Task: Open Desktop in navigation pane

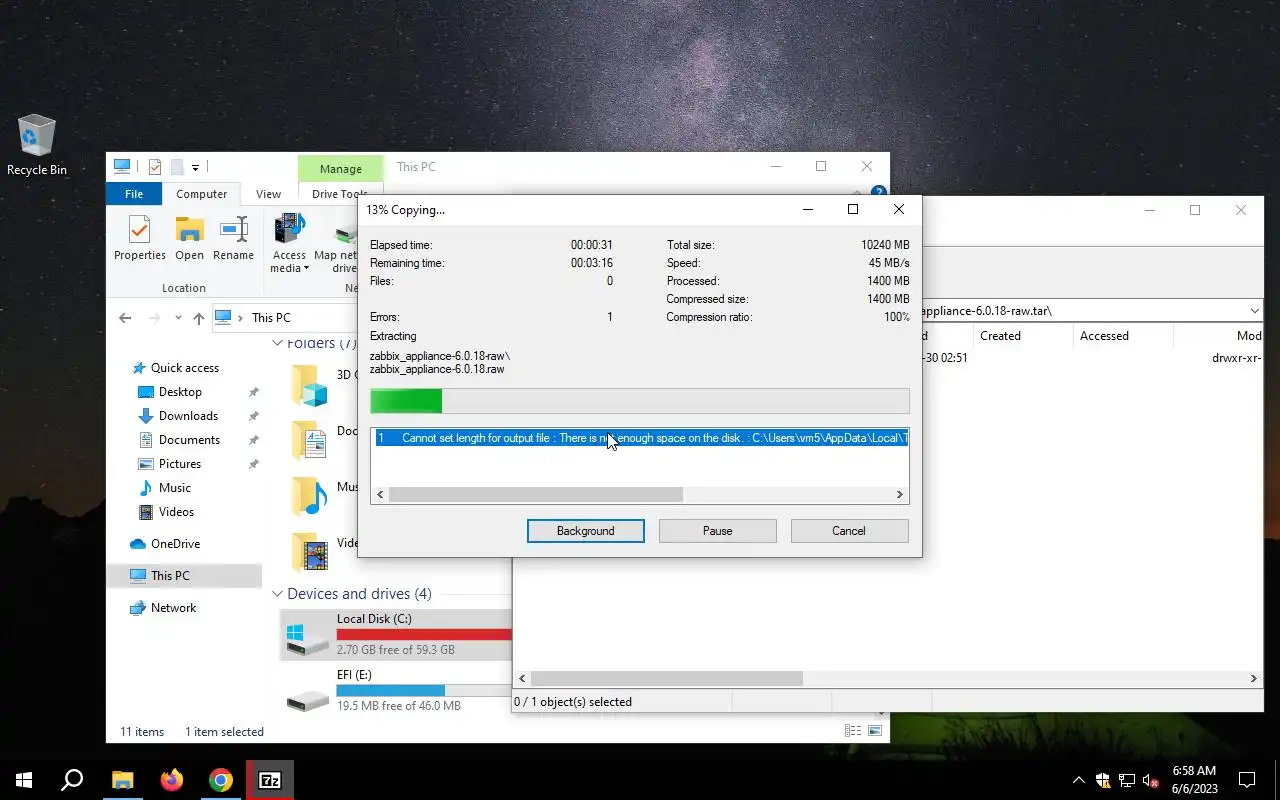Action: (x=180, y=392)
